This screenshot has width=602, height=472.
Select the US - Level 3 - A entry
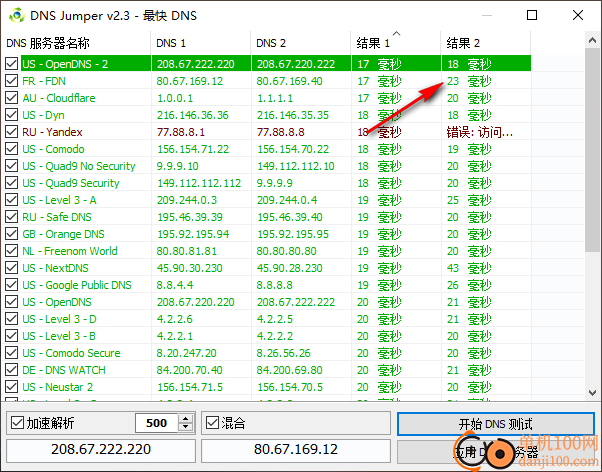(59, 200)
